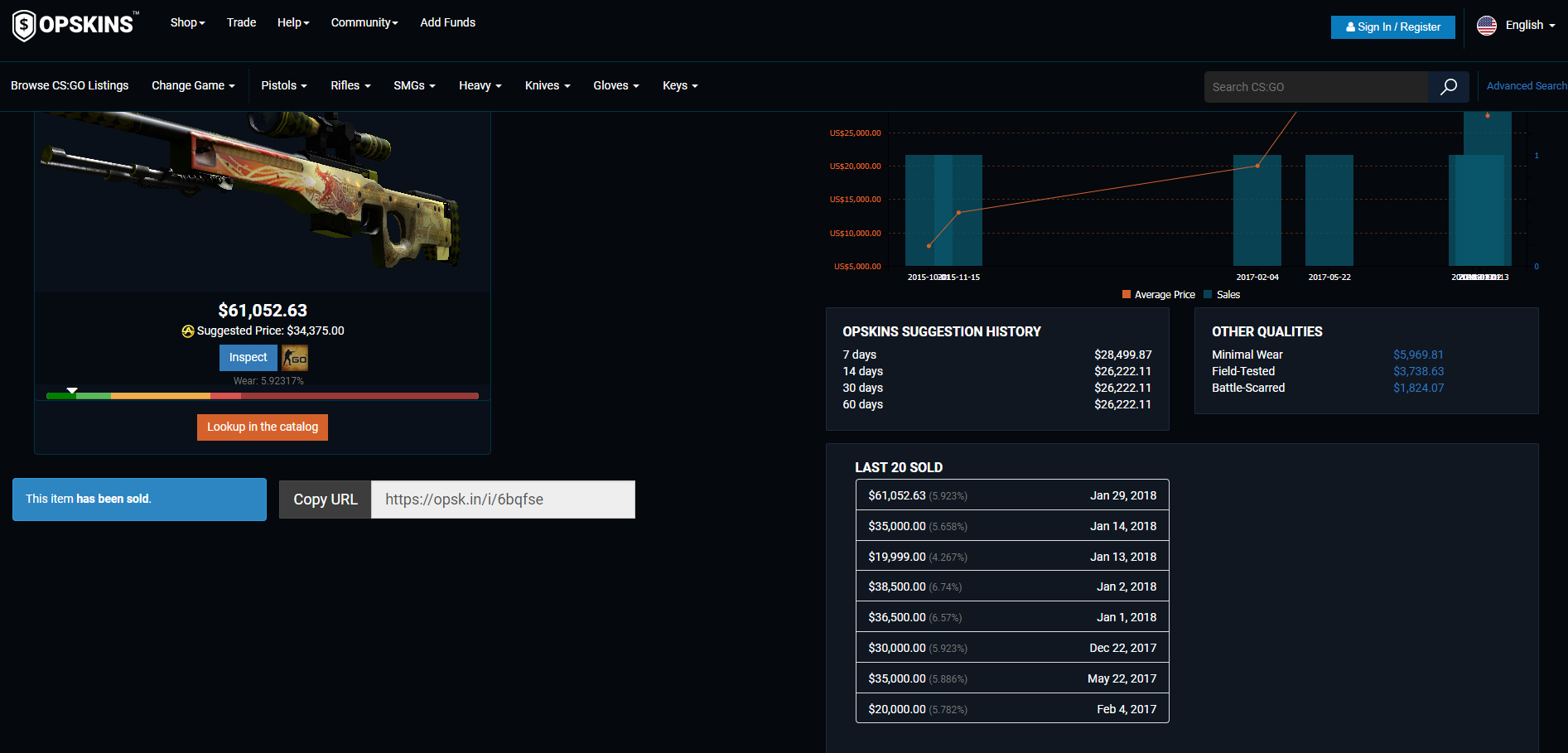Click the 2017-05-22 sales bar in chart
Screen dimensions: 1568x753
[x=1329, y=210]
